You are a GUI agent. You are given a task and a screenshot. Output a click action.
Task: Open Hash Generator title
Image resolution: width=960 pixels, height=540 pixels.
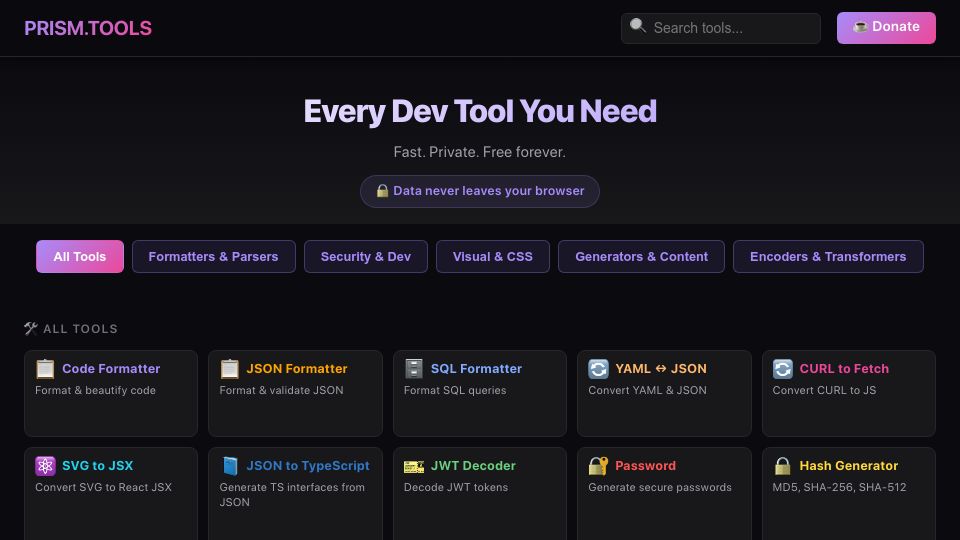pos(849,465)
